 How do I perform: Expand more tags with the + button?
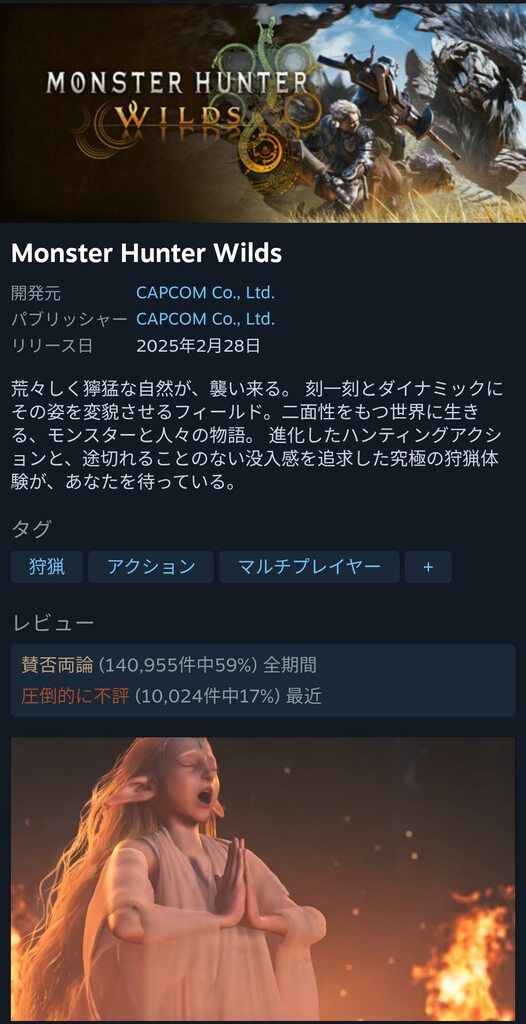pyautogui.click(x=428, y=567)
